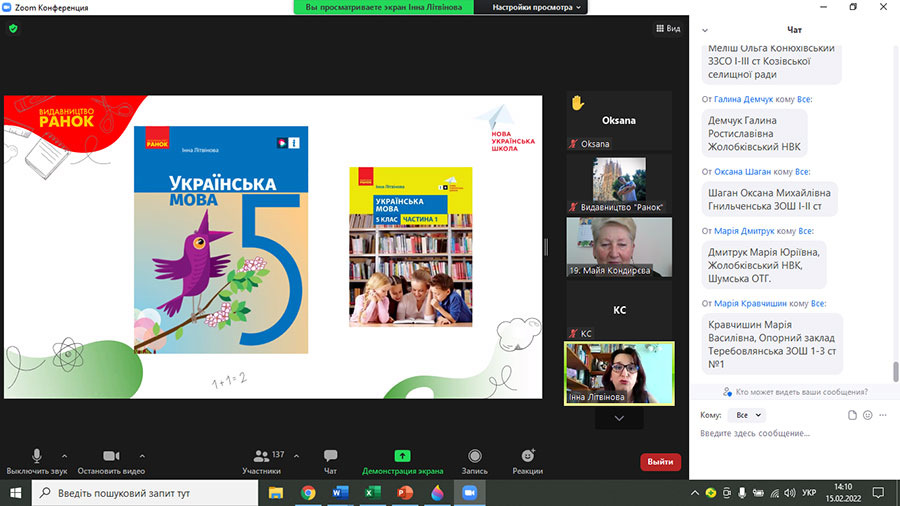Select Oksana participant video tile
This screenshot has width=900, height=506.
coord(619,120)
